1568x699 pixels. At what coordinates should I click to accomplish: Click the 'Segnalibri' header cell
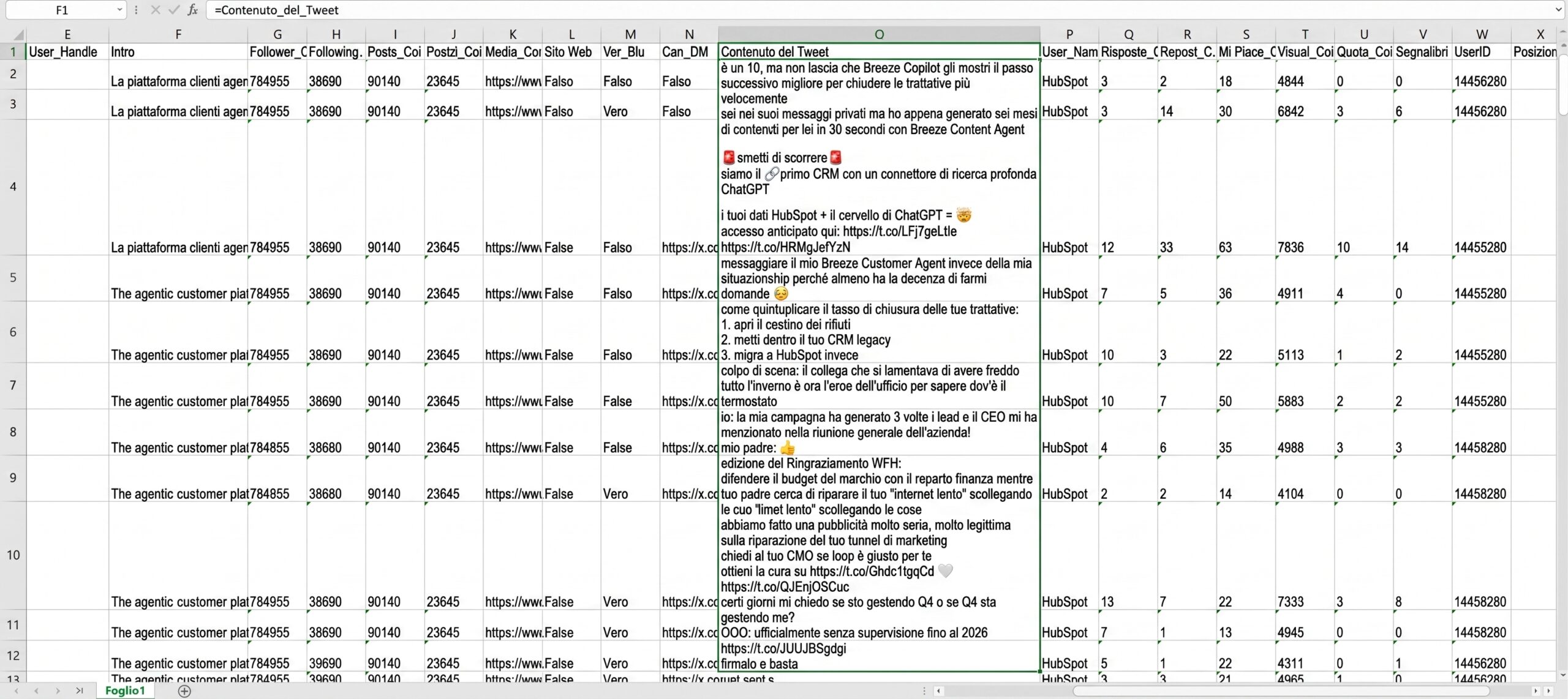1423,51
